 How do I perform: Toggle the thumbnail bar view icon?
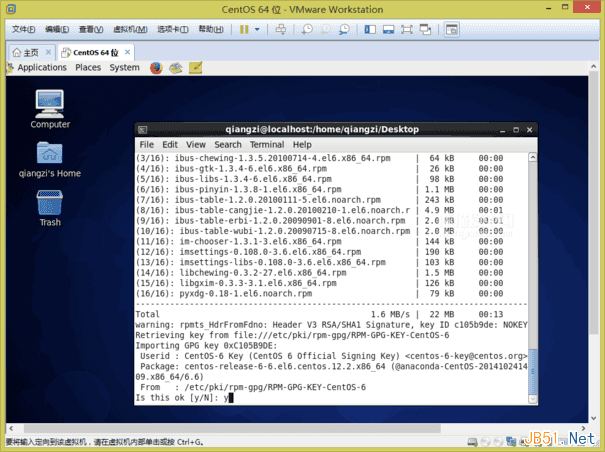(389, 29)
